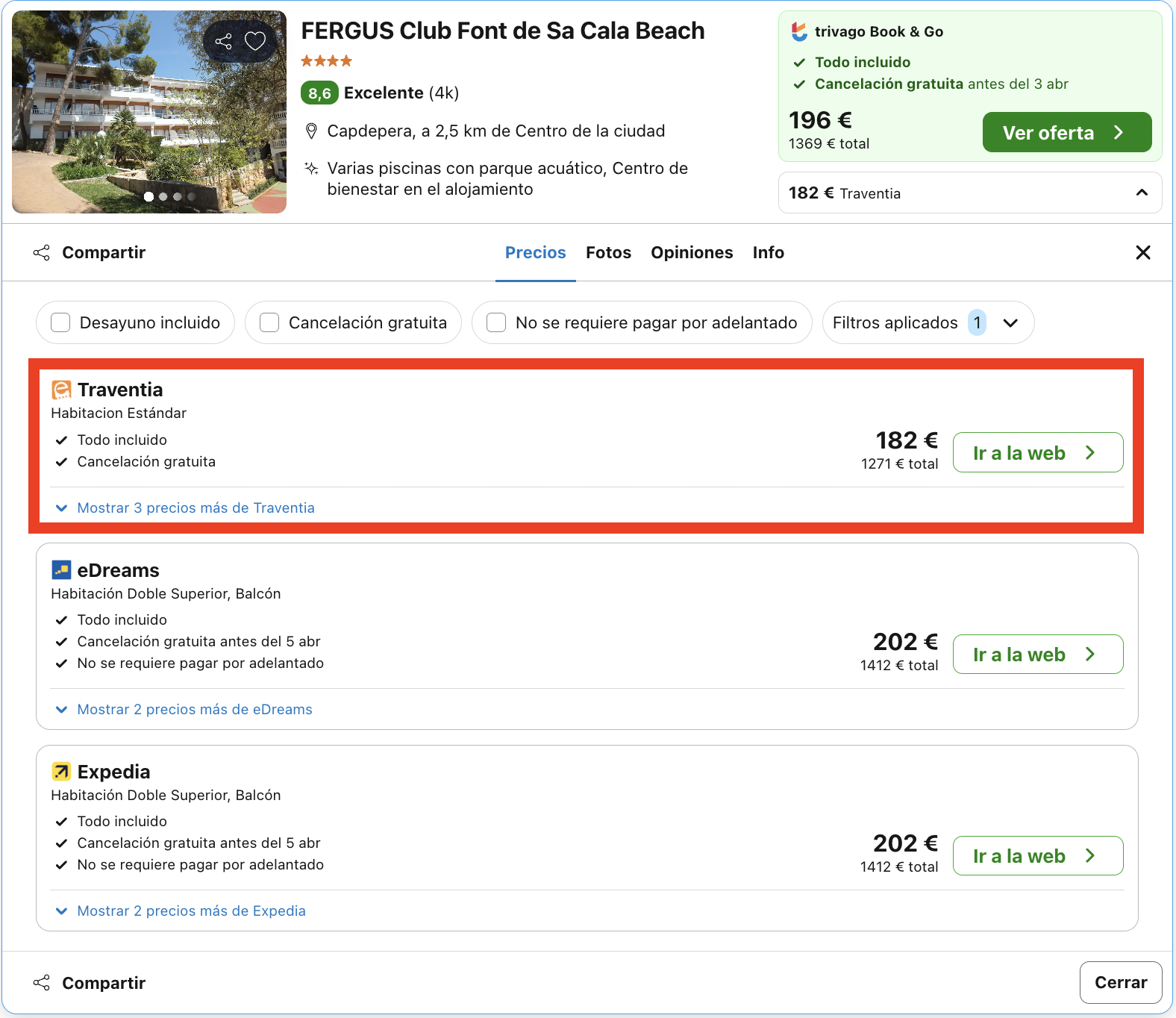Click the four-star rating icons
1176x1018 pixels.
coord(326,61)
